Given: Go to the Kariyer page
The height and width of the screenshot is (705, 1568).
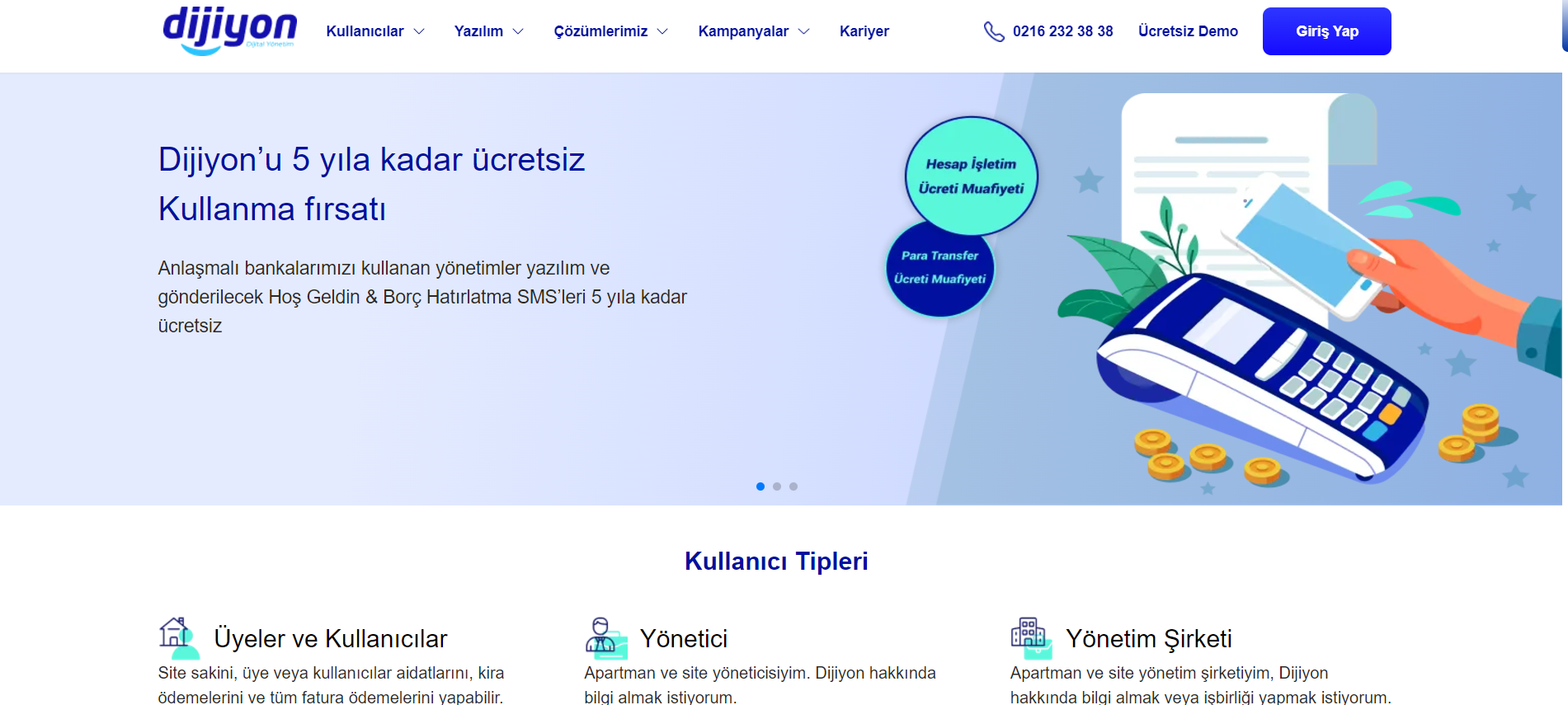Looking at the screenshot, I should [864, 31].
